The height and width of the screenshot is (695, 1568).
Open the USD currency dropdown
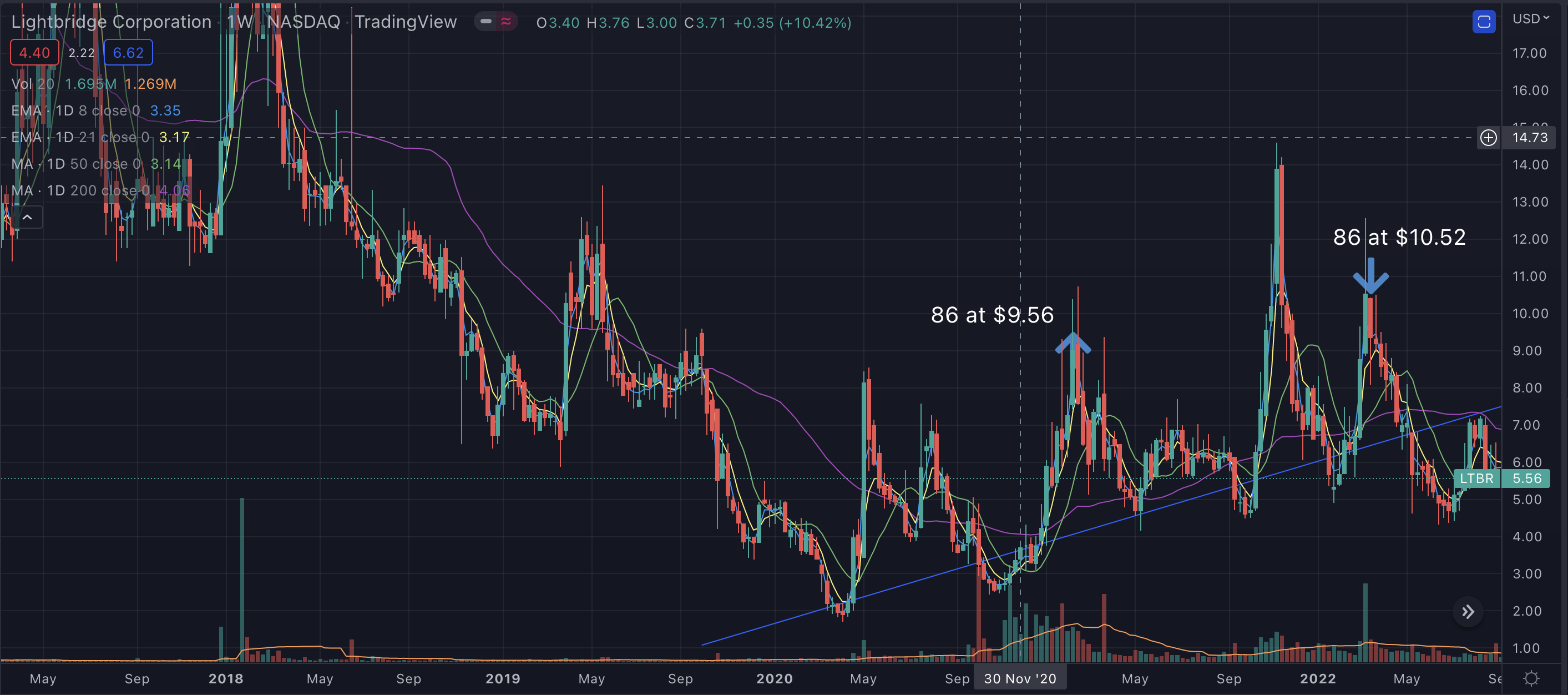pos(1530,19)
